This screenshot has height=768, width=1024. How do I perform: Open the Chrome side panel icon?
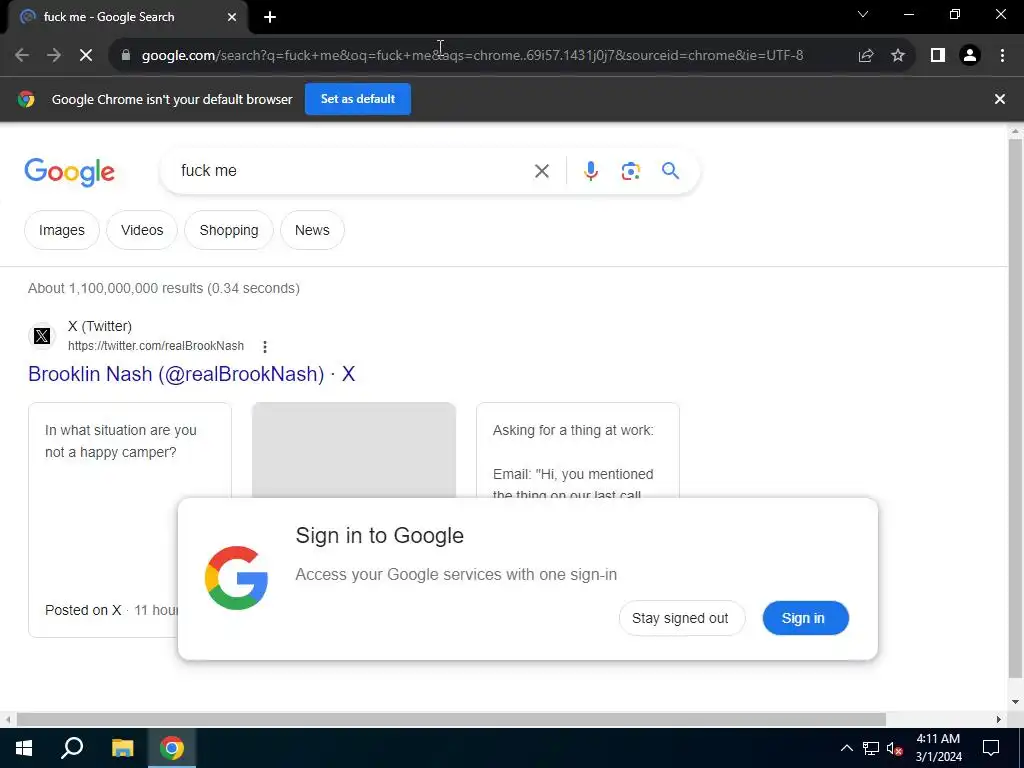[938, 56]
